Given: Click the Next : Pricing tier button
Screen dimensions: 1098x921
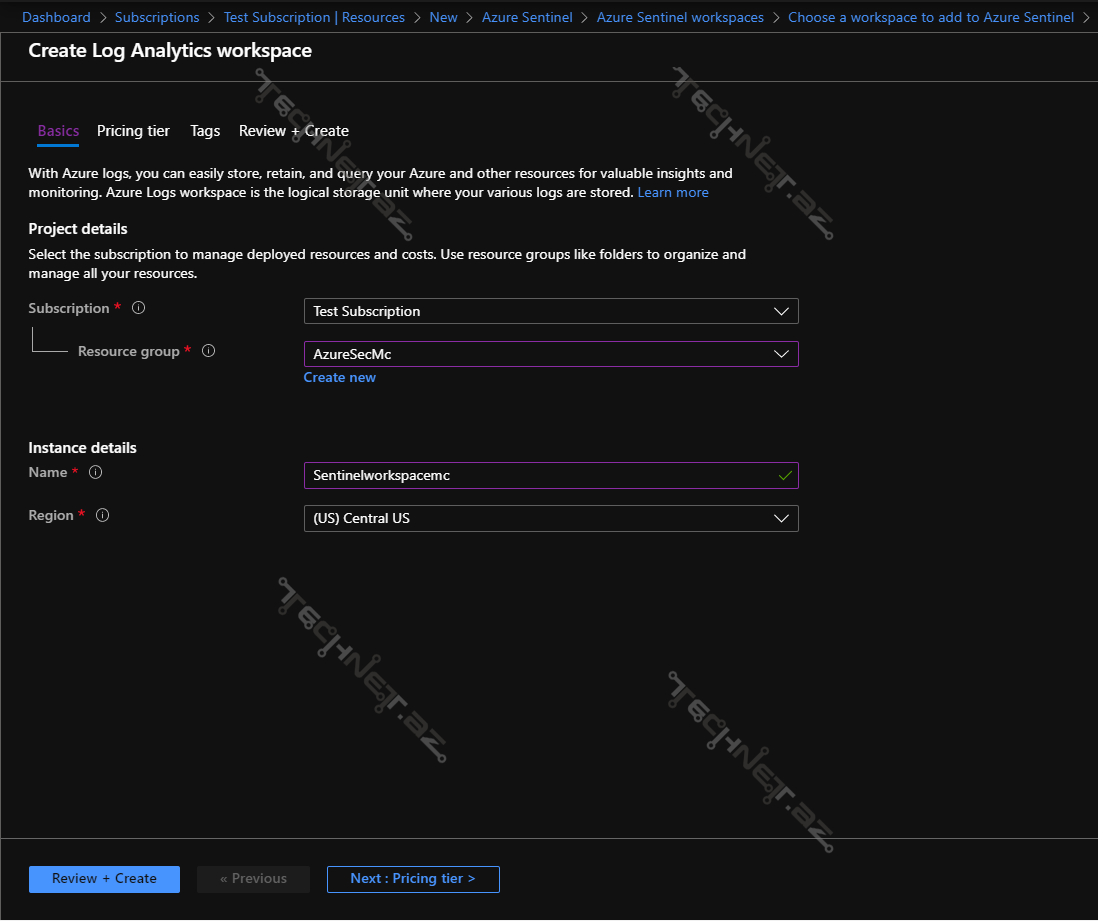Looking at the screenshot, I should (412, 879).
